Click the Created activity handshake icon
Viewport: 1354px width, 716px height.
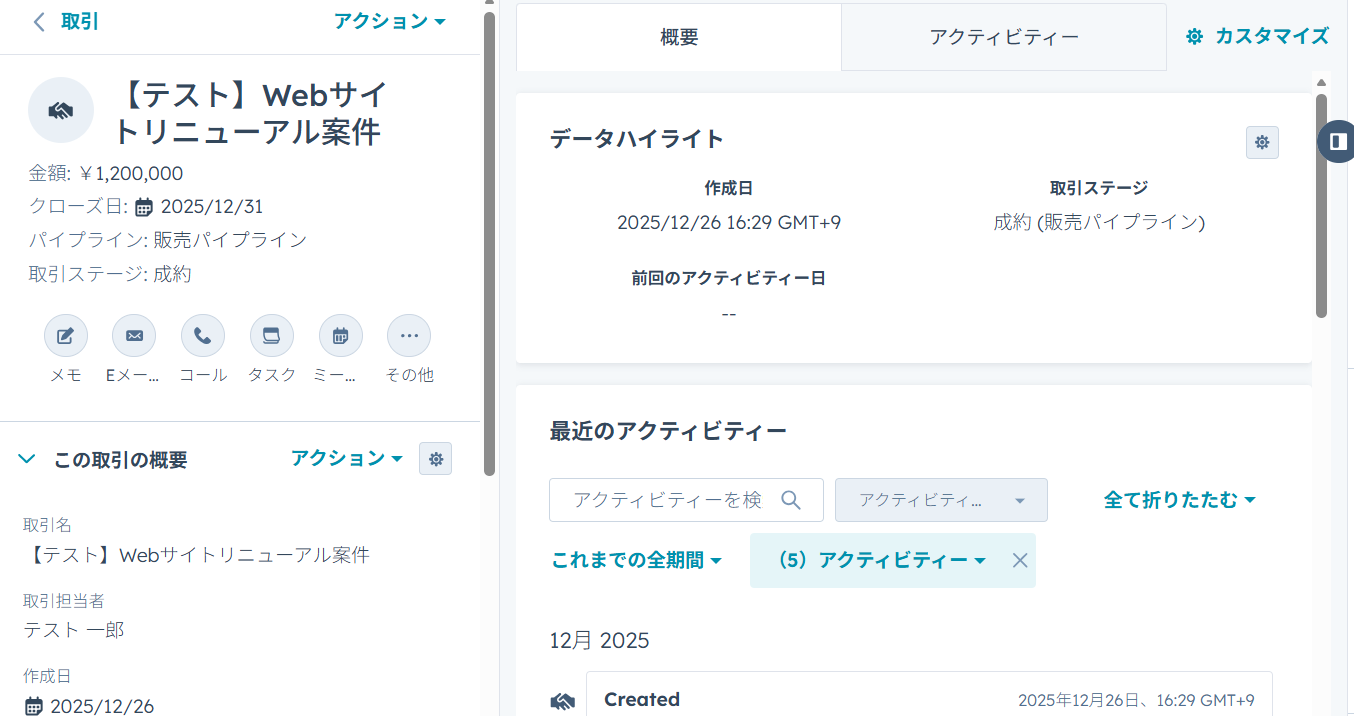coord(563,702)
